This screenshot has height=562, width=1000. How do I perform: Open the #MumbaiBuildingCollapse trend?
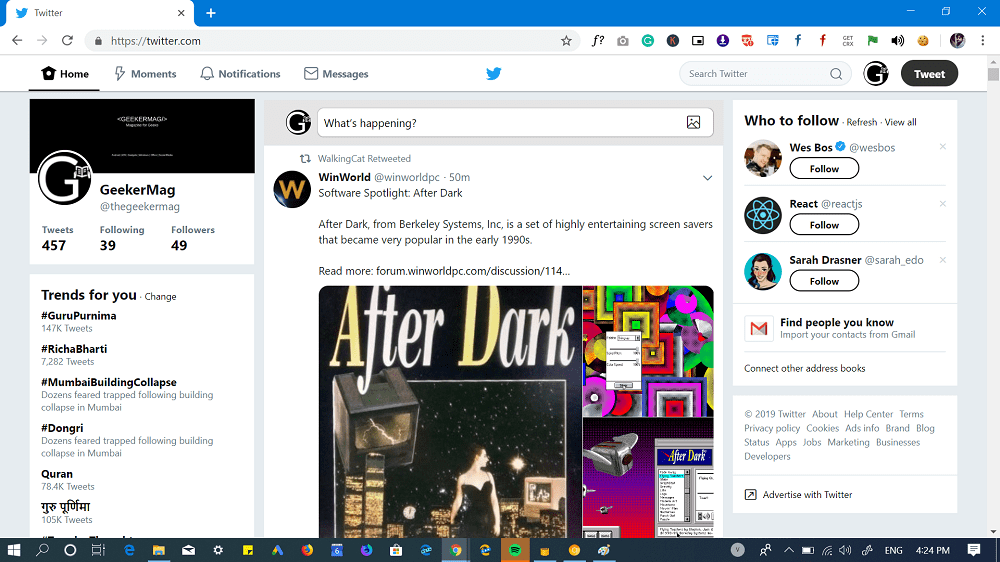point(108,382)
